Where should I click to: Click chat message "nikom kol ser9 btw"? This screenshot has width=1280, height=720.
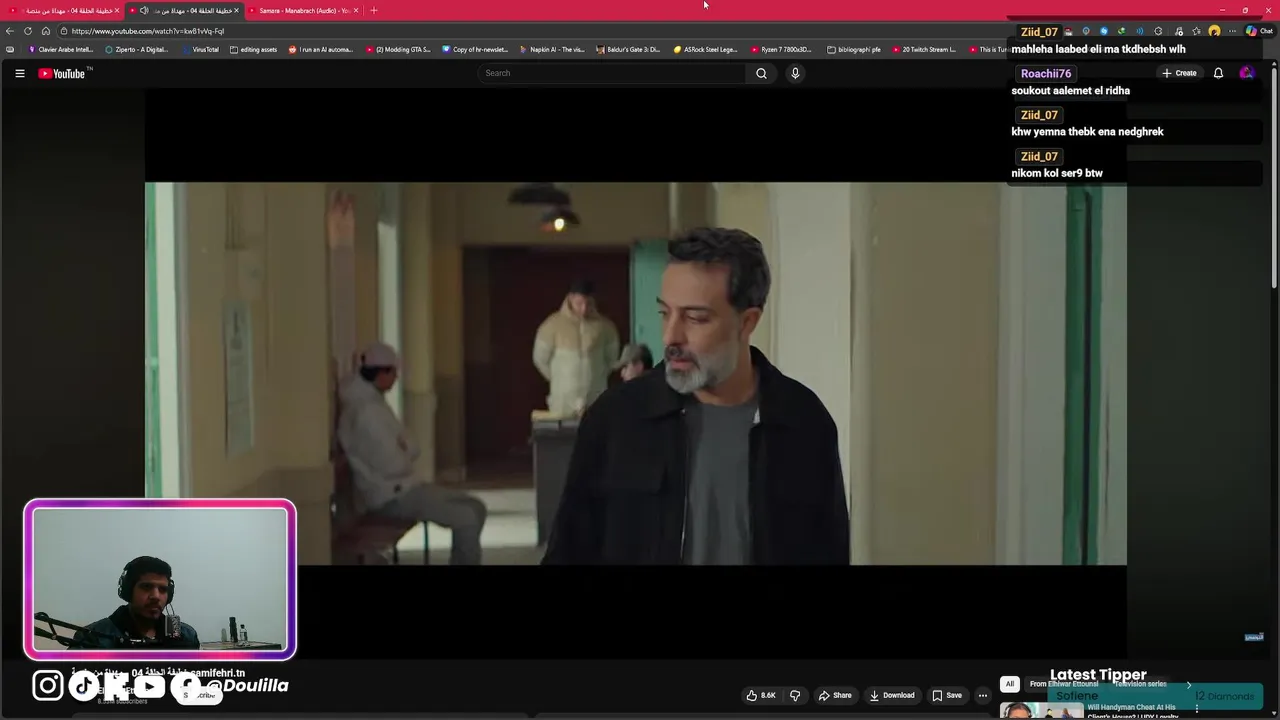tap(1057, 173)
